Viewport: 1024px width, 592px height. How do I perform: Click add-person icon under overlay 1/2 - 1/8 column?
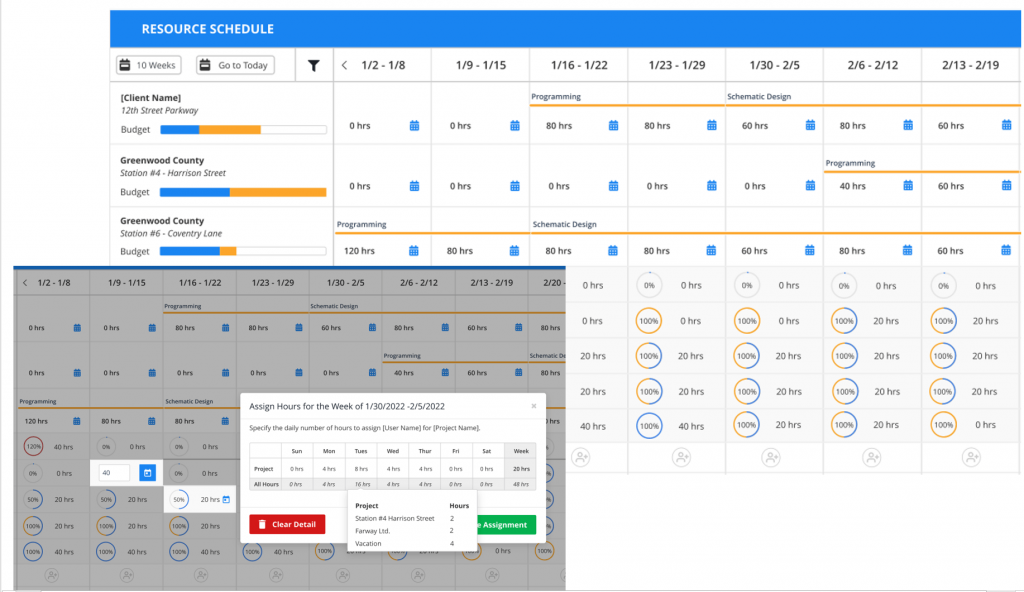coord(52,576)
